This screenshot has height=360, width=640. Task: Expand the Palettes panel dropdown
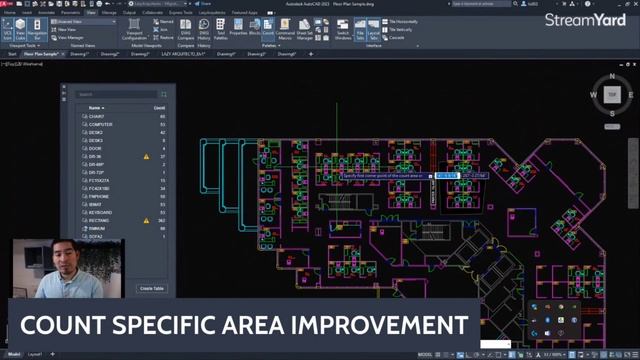[271, 46]
